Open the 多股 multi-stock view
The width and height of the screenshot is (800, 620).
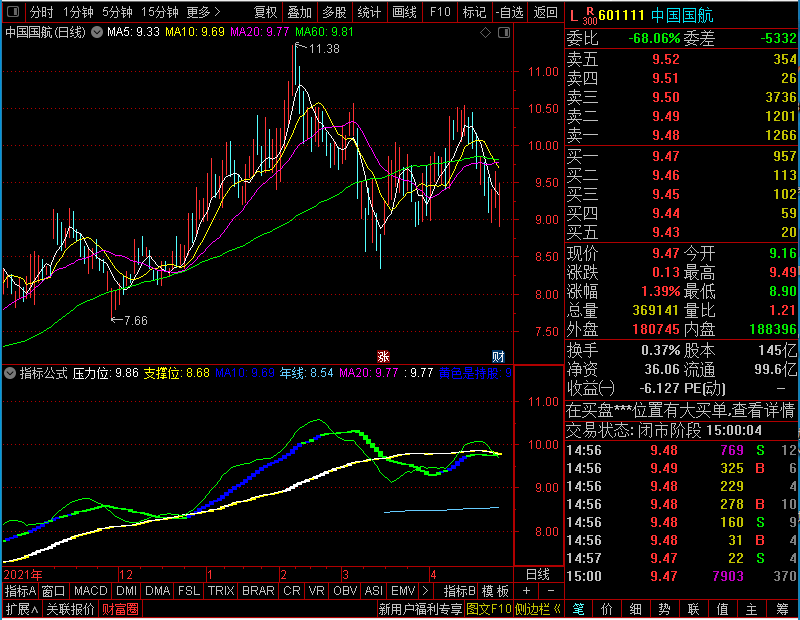coord(334,12)
